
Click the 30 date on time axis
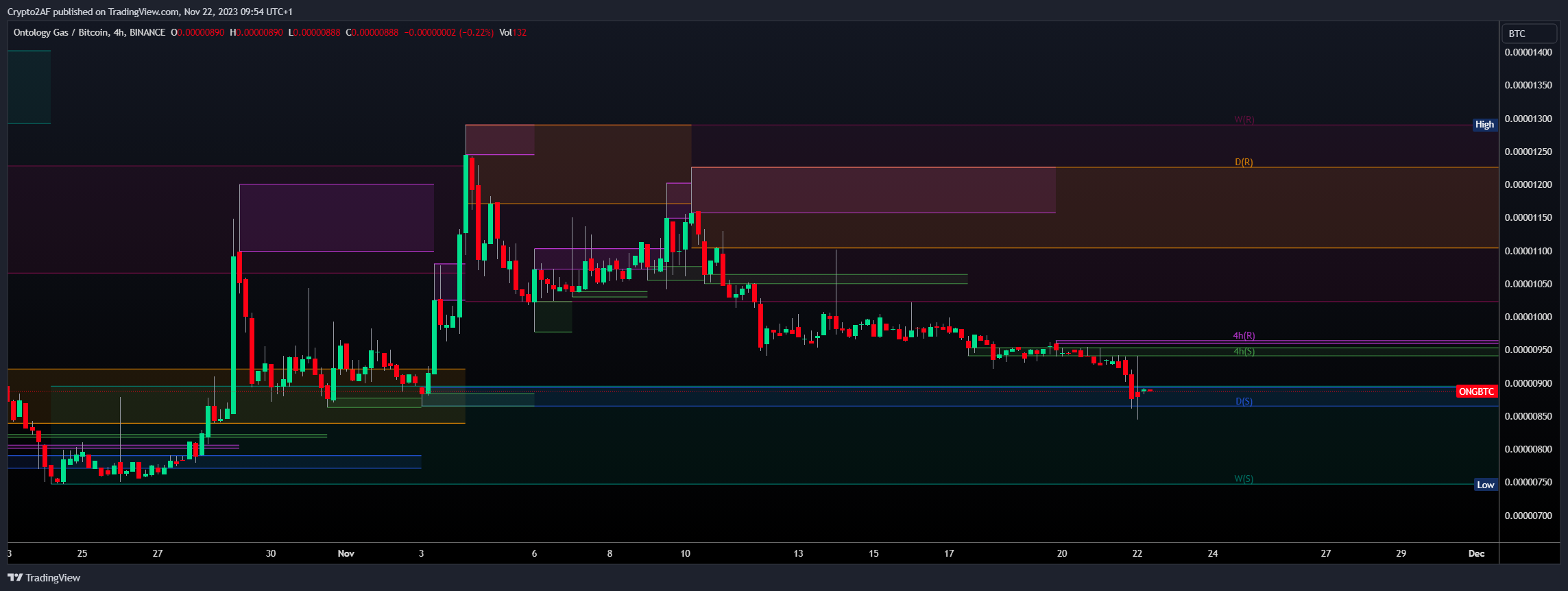click(271, 553)
